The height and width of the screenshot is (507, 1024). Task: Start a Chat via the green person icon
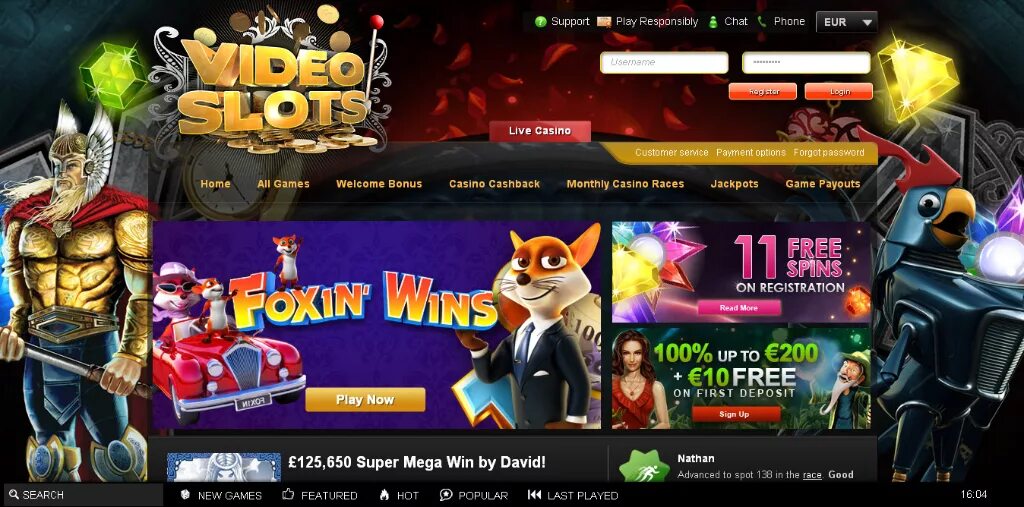click(713, 22)
